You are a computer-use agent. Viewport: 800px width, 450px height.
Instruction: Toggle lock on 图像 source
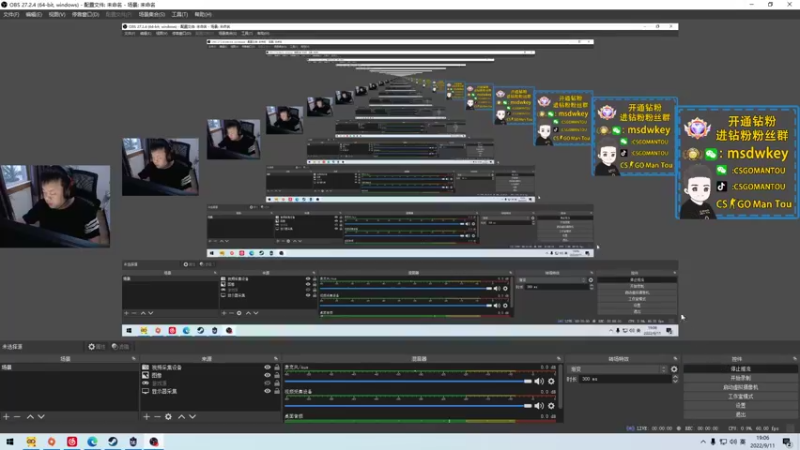coord(277,375)
